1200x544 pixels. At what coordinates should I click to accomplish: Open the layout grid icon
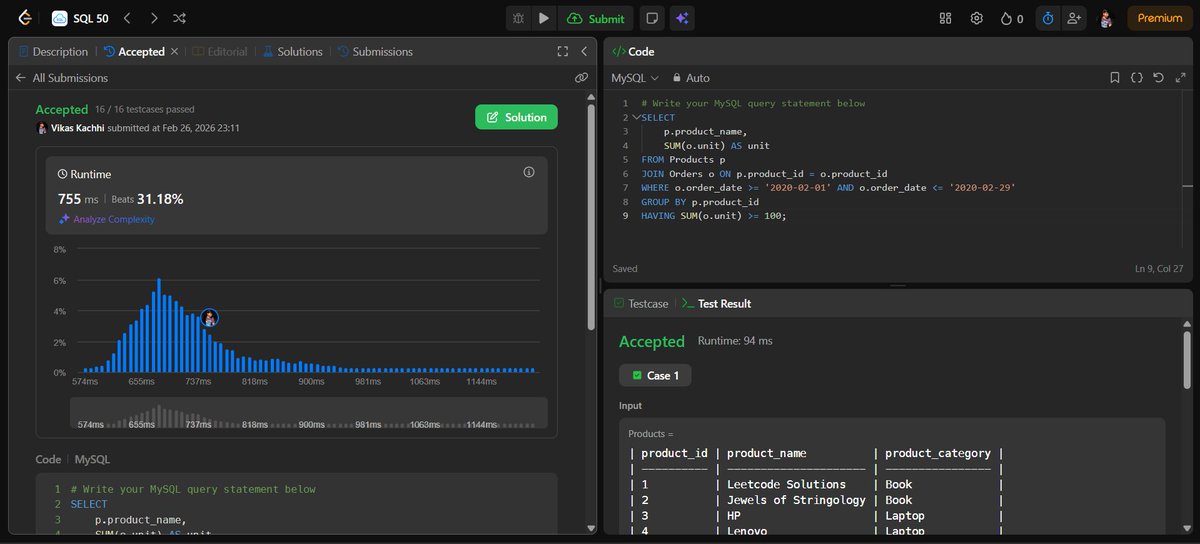[946, 18]
